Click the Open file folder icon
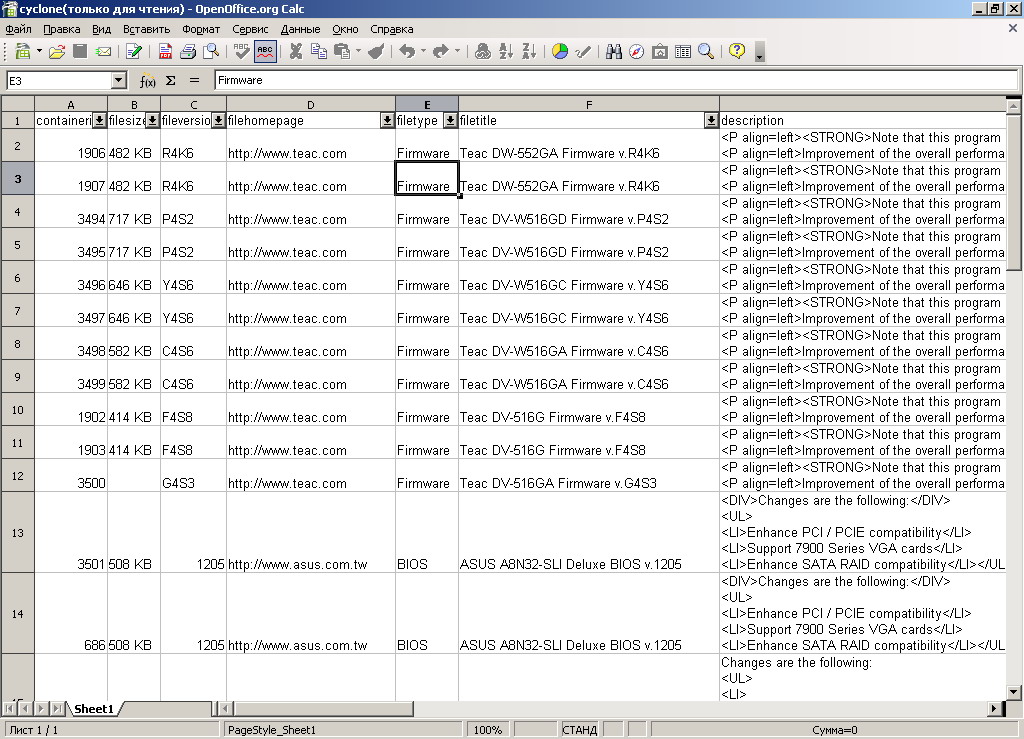1024x739 pixels. coord(57,51)
